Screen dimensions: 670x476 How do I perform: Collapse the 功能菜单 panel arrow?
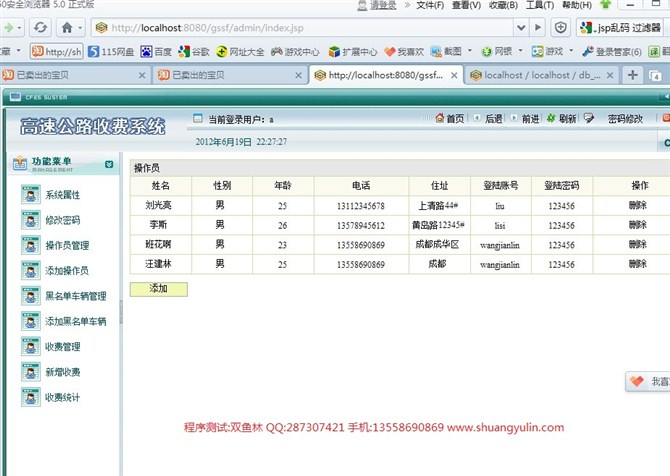109,164
